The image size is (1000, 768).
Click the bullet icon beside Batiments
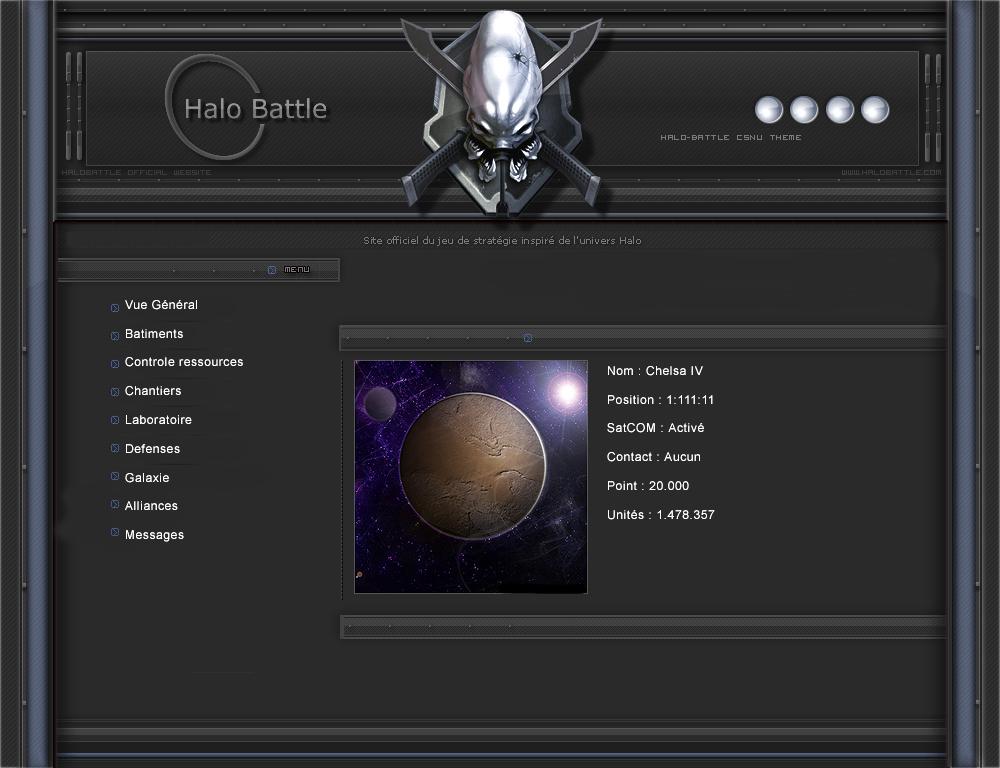coord(115,336)
